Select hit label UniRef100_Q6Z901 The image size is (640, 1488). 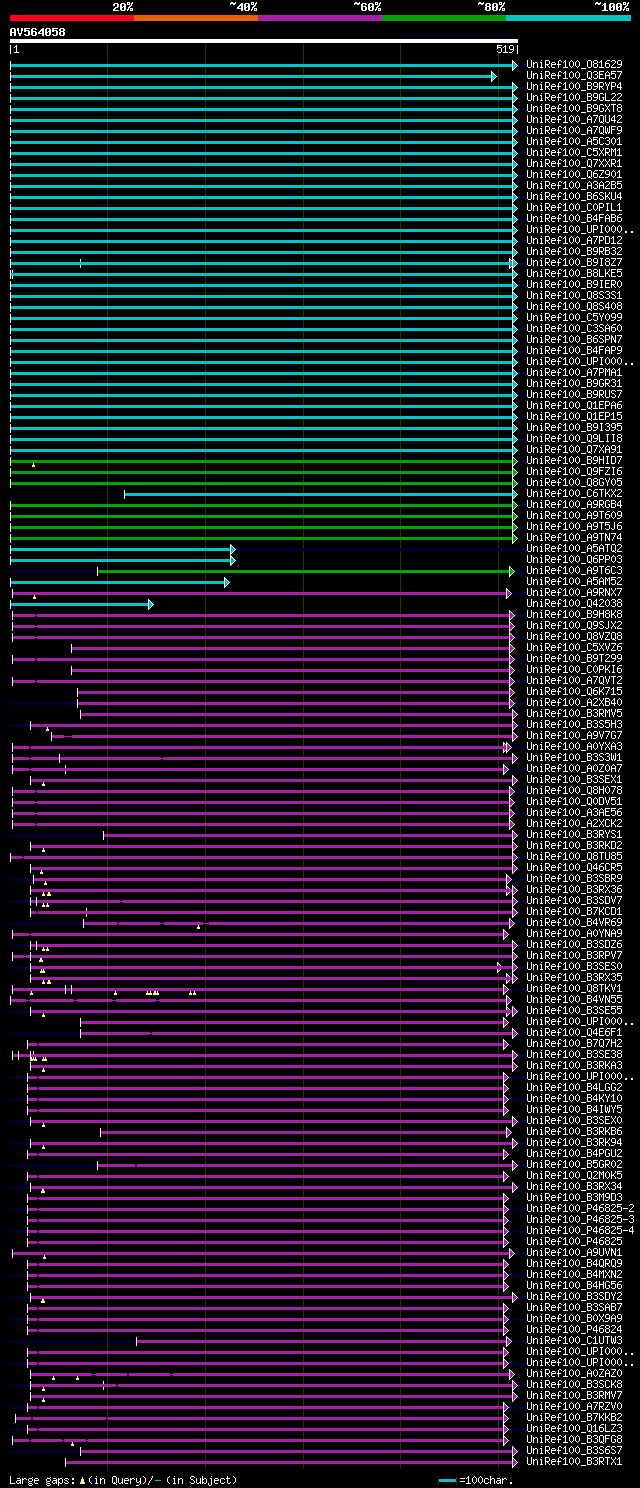click(x=574, y=174)
